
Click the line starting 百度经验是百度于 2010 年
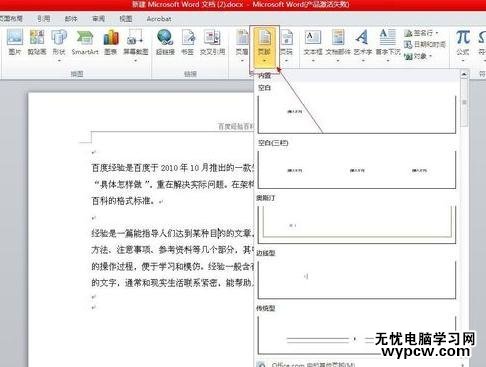173,168
